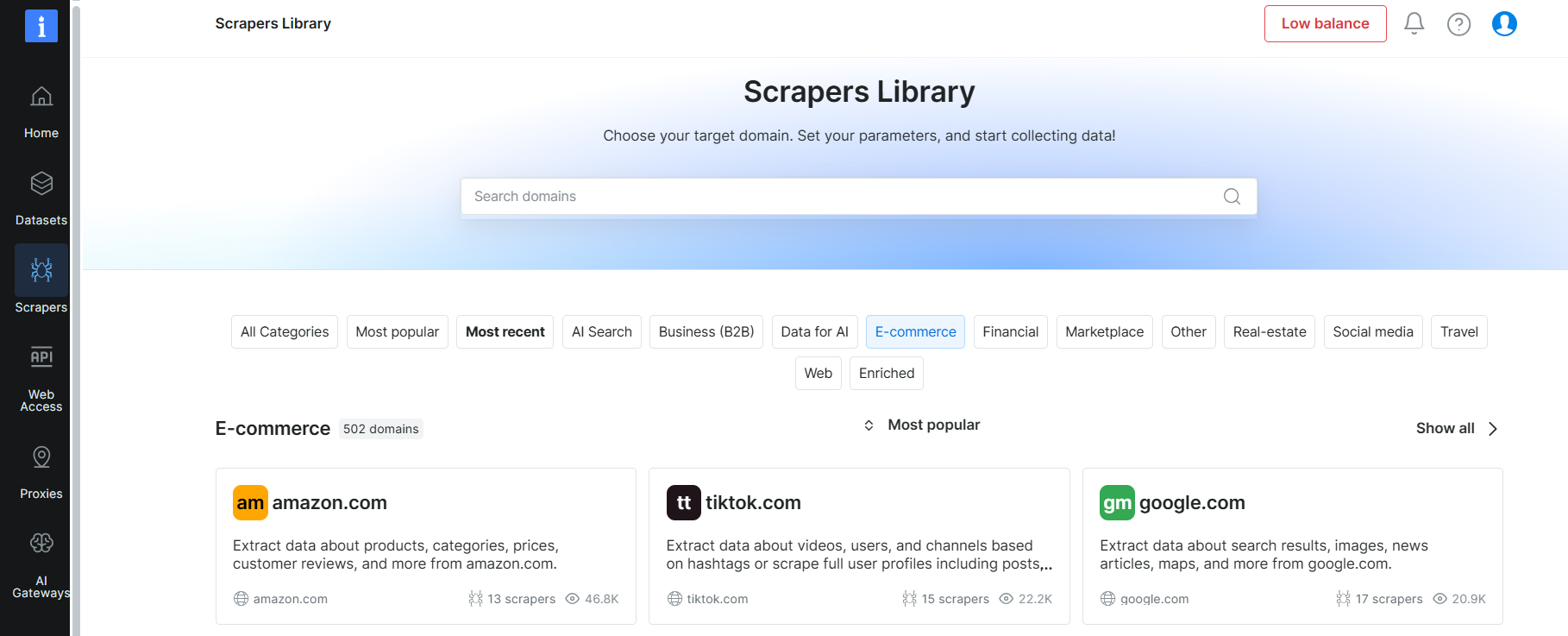The image size is (1568, 636).
Task: Filter by Real-estate category
Action: pyautogui.click(x=1270, y=332)
